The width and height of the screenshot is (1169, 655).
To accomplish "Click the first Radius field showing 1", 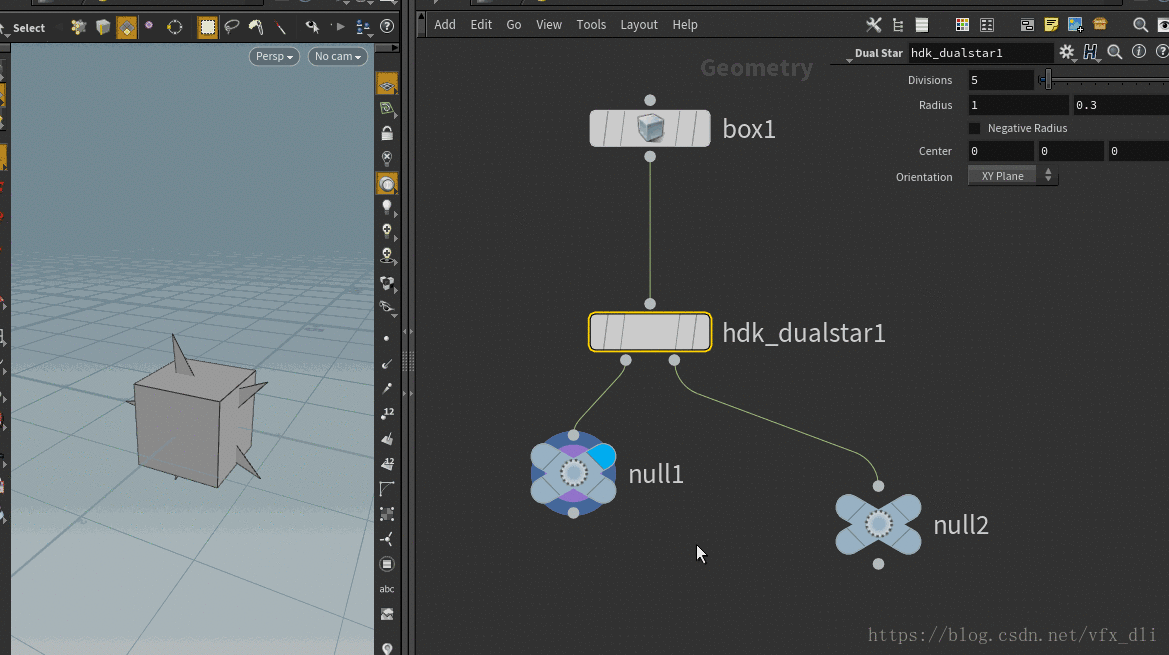I will tap(1018, 105).
